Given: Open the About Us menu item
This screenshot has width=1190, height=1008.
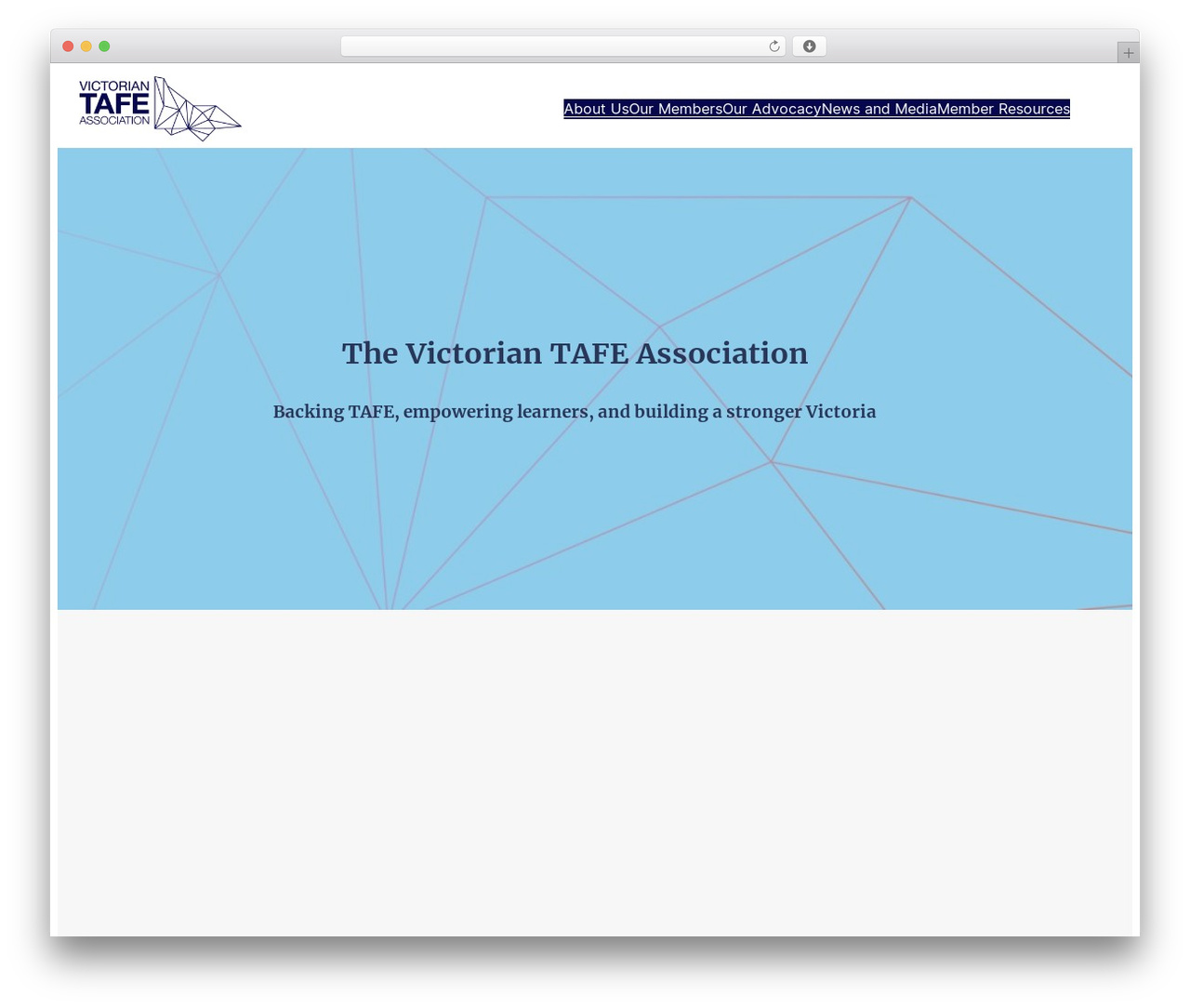Looking at the screenshot, I should pyautogui.click(x=596, y=109).
